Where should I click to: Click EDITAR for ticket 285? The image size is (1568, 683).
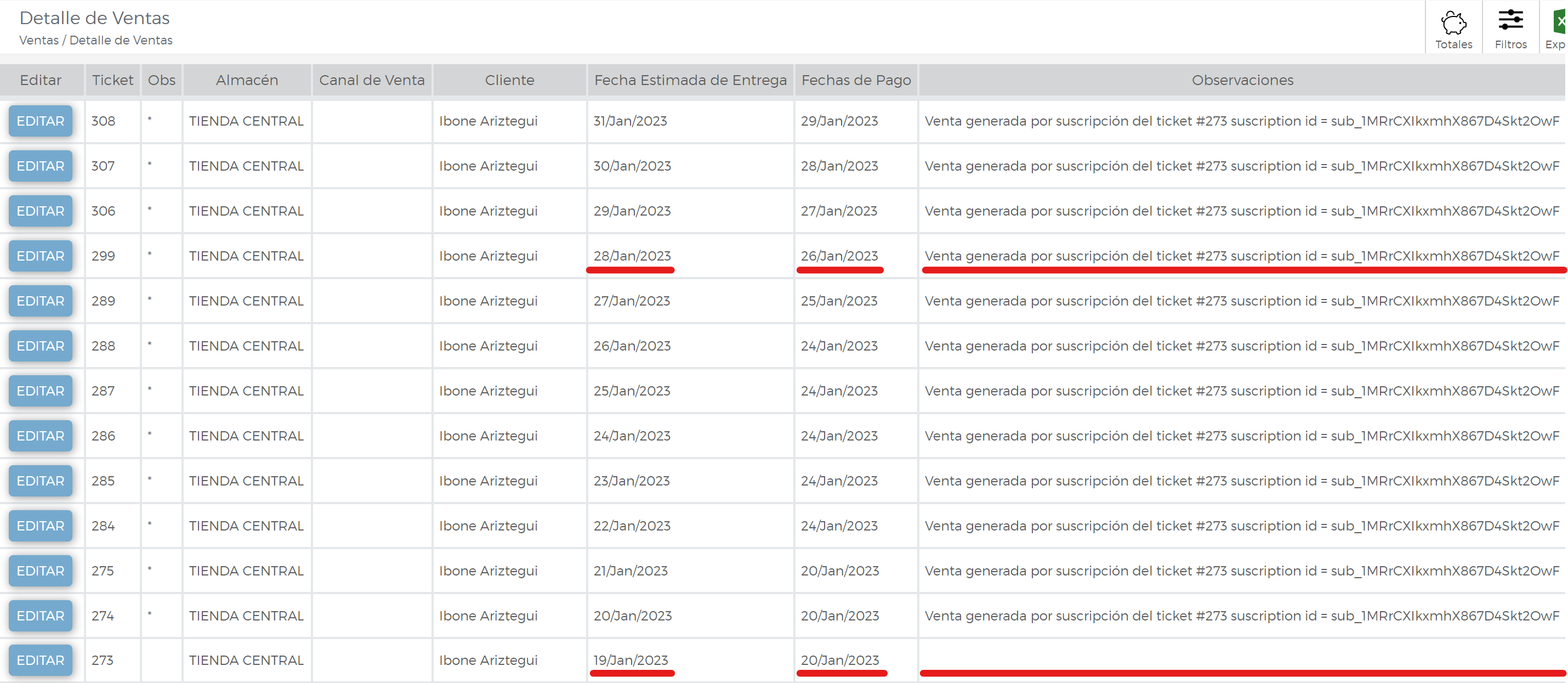(x=40, y=481)
